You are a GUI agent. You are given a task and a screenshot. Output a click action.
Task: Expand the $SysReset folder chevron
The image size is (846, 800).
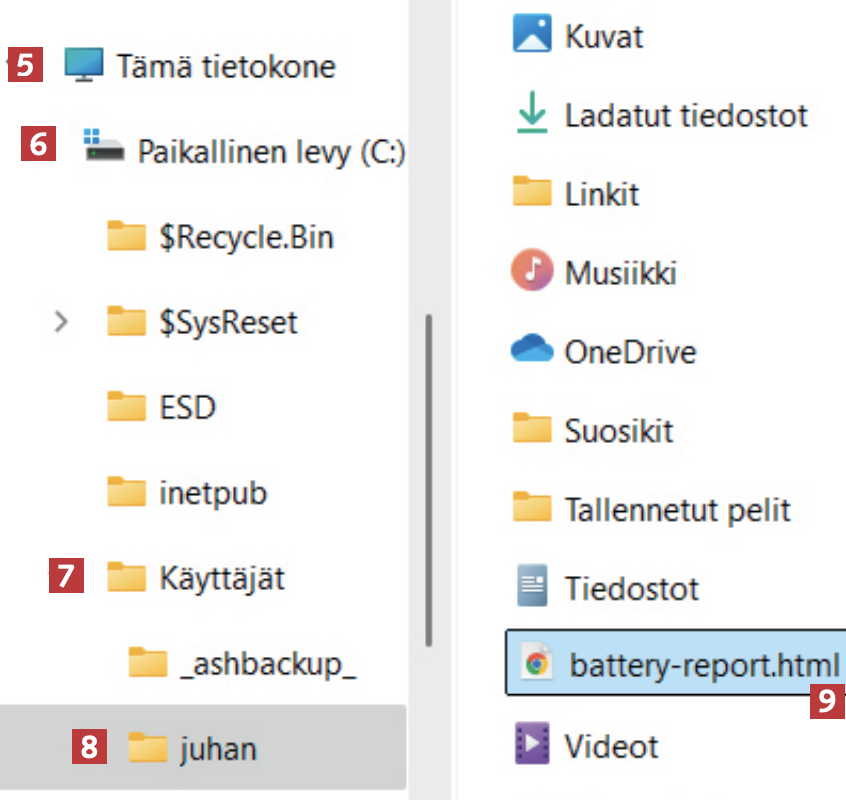(61, 322)
